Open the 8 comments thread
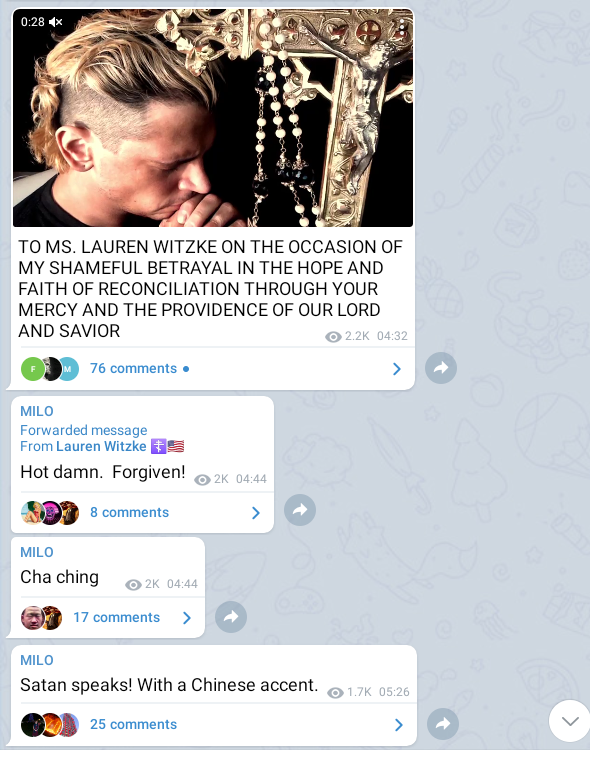The width and height of the screenshot is (590, 760). (x=129, y=512)
